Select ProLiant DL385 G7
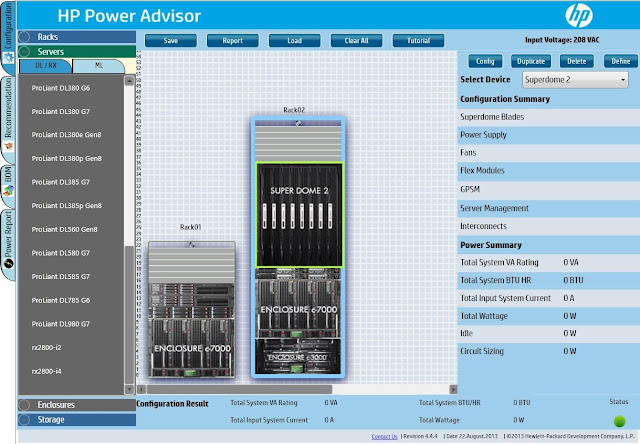 click(x=60, y=182)
